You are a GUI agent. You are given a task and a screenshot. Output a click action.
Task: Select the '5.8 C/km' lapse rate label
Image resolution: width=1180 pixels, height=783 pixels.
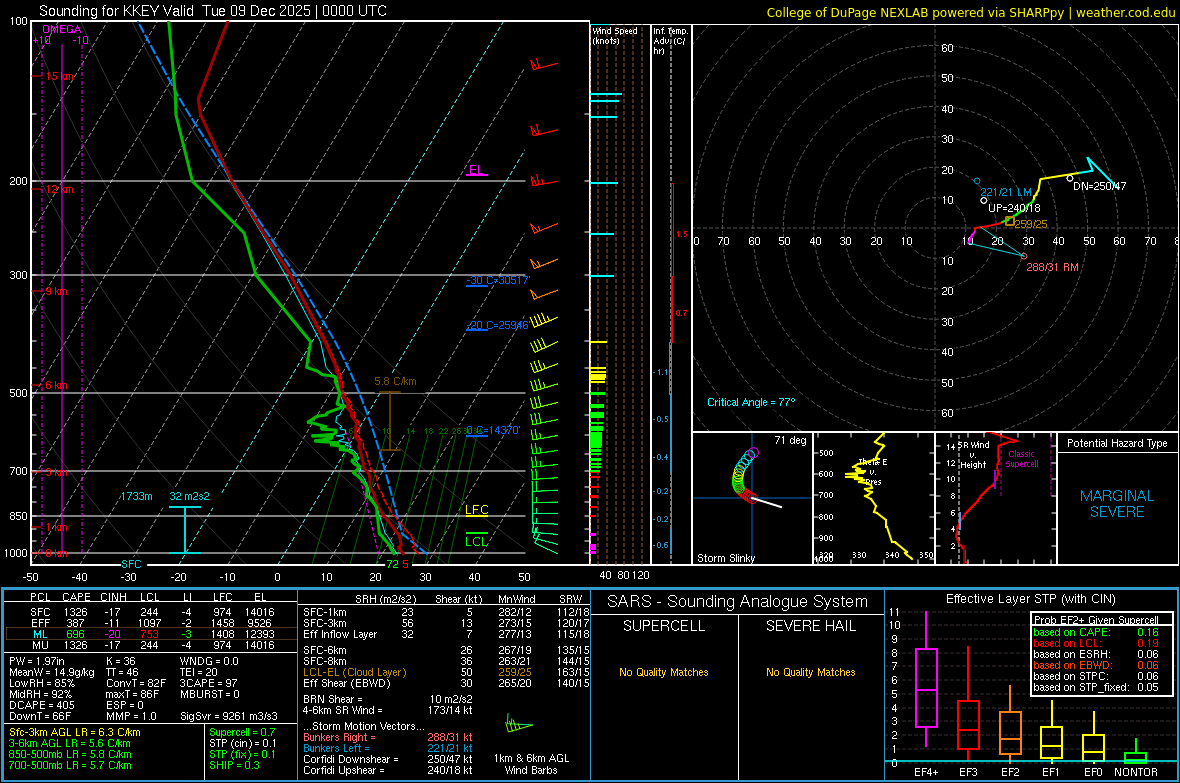pos(395,381)
